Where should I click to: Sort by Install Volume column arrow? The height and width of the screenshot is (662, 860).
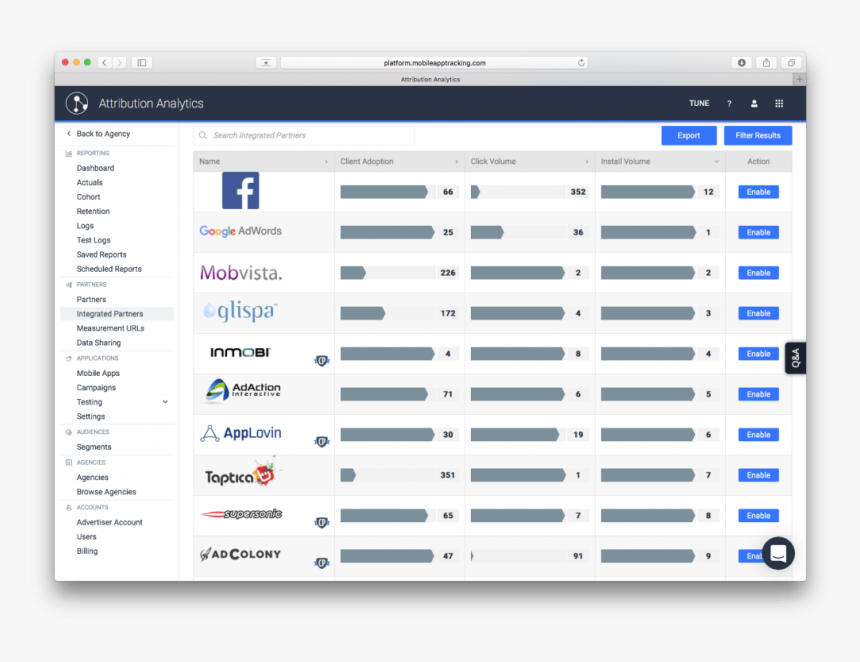716,162
